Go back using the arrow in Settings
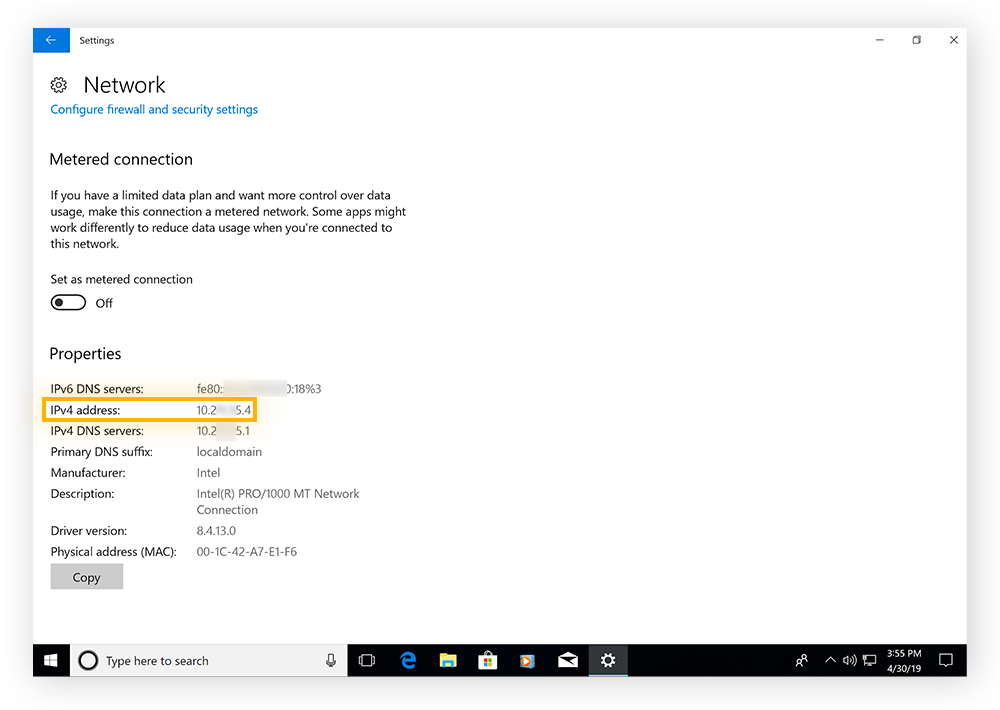 pyautogui.click(x=51, y=40)
